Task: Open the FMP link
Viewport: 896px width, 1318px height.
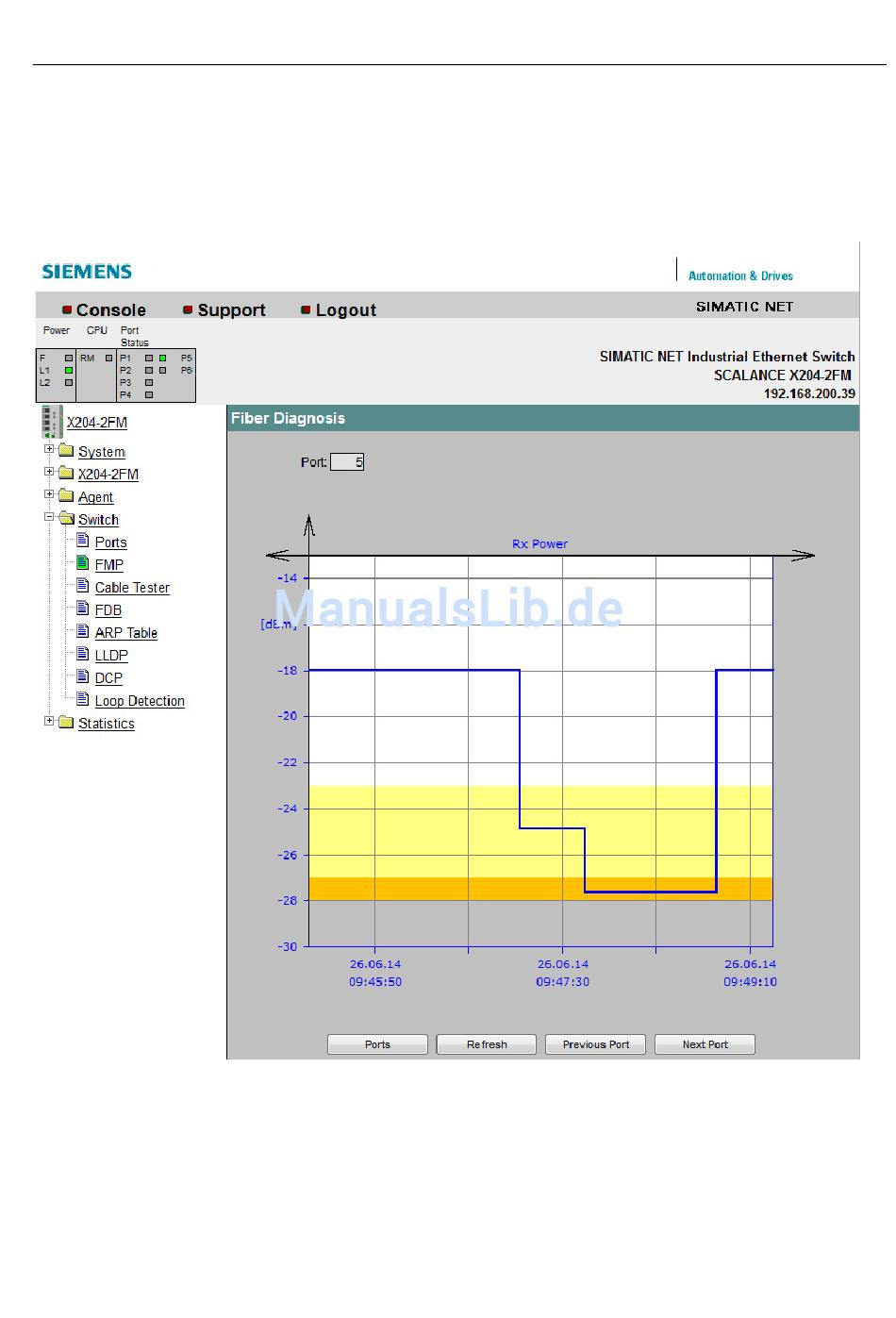Action: coord(108,565)
